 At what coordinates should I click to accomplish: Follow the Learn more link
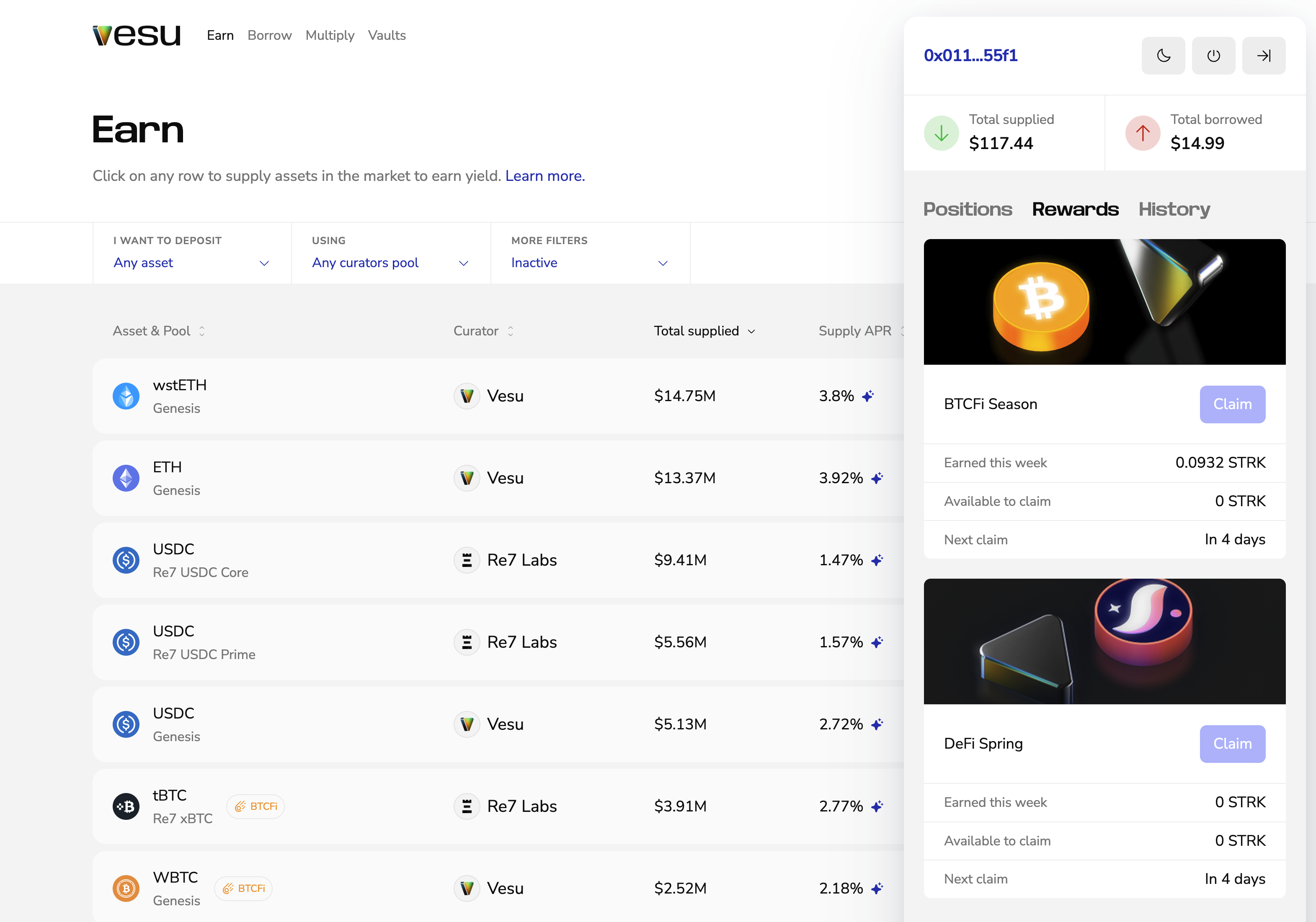tap(545, 176)
